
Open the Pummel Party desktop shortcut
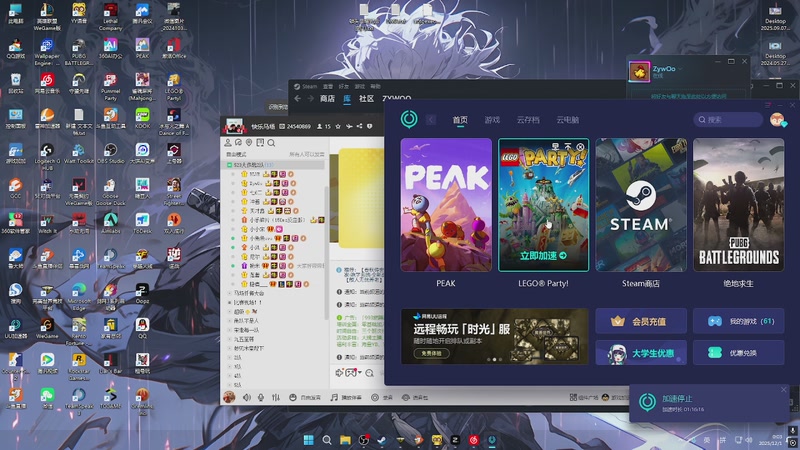110,87
